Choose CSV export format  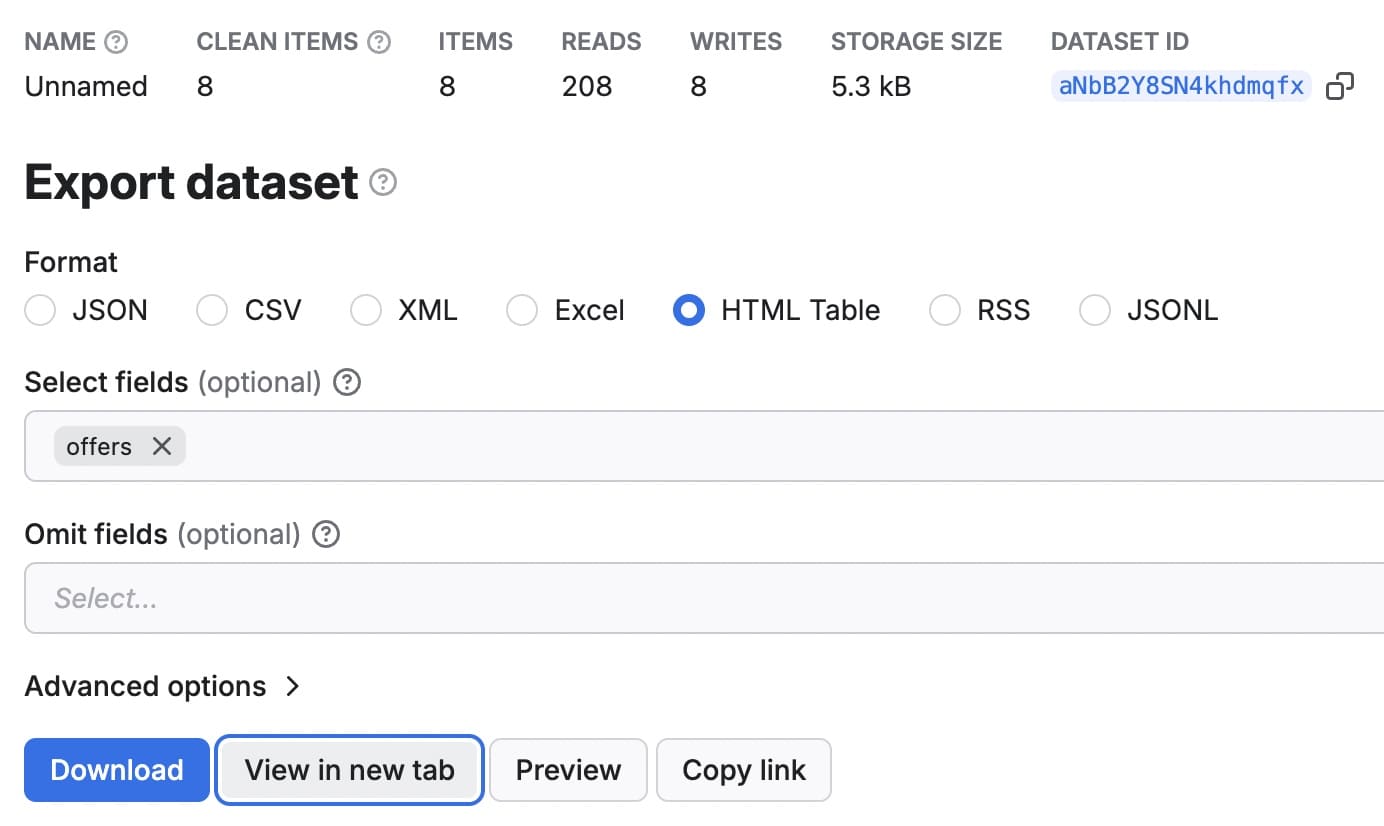(212, 311)
